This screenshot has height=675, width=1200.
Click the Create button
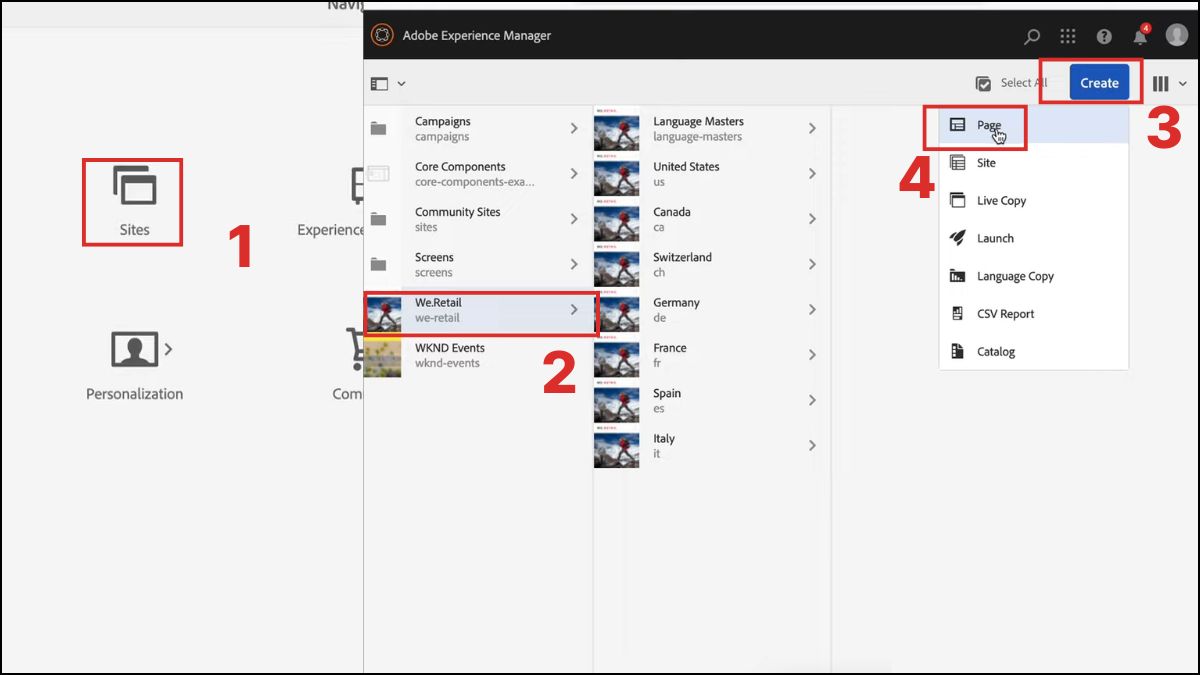[x=1099, y=83]
